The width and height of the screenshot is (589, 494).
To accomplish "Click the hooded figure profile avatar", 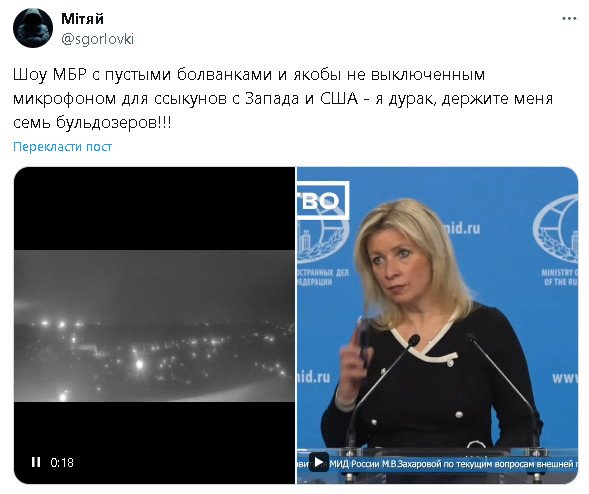I will 33,28.
